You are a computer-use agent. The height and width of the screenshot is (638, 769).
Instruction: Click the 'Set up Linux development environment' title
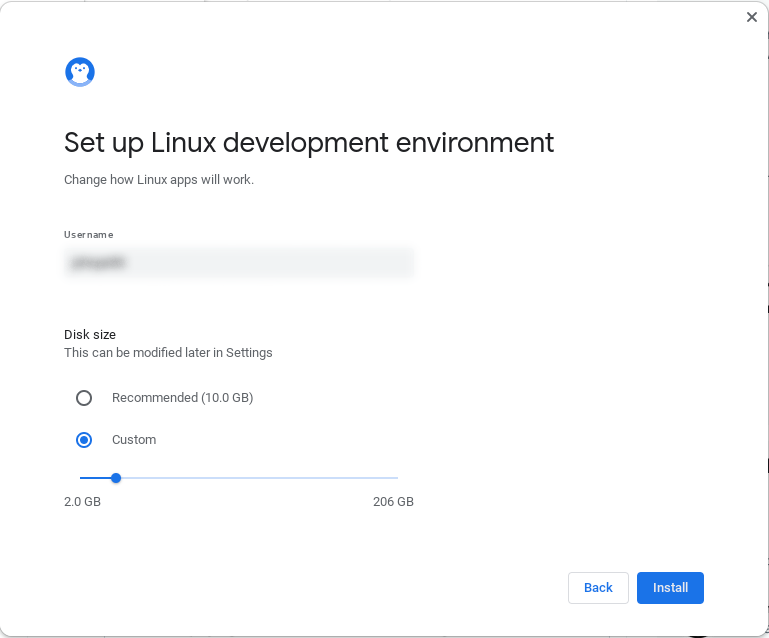tap(309, 143)
